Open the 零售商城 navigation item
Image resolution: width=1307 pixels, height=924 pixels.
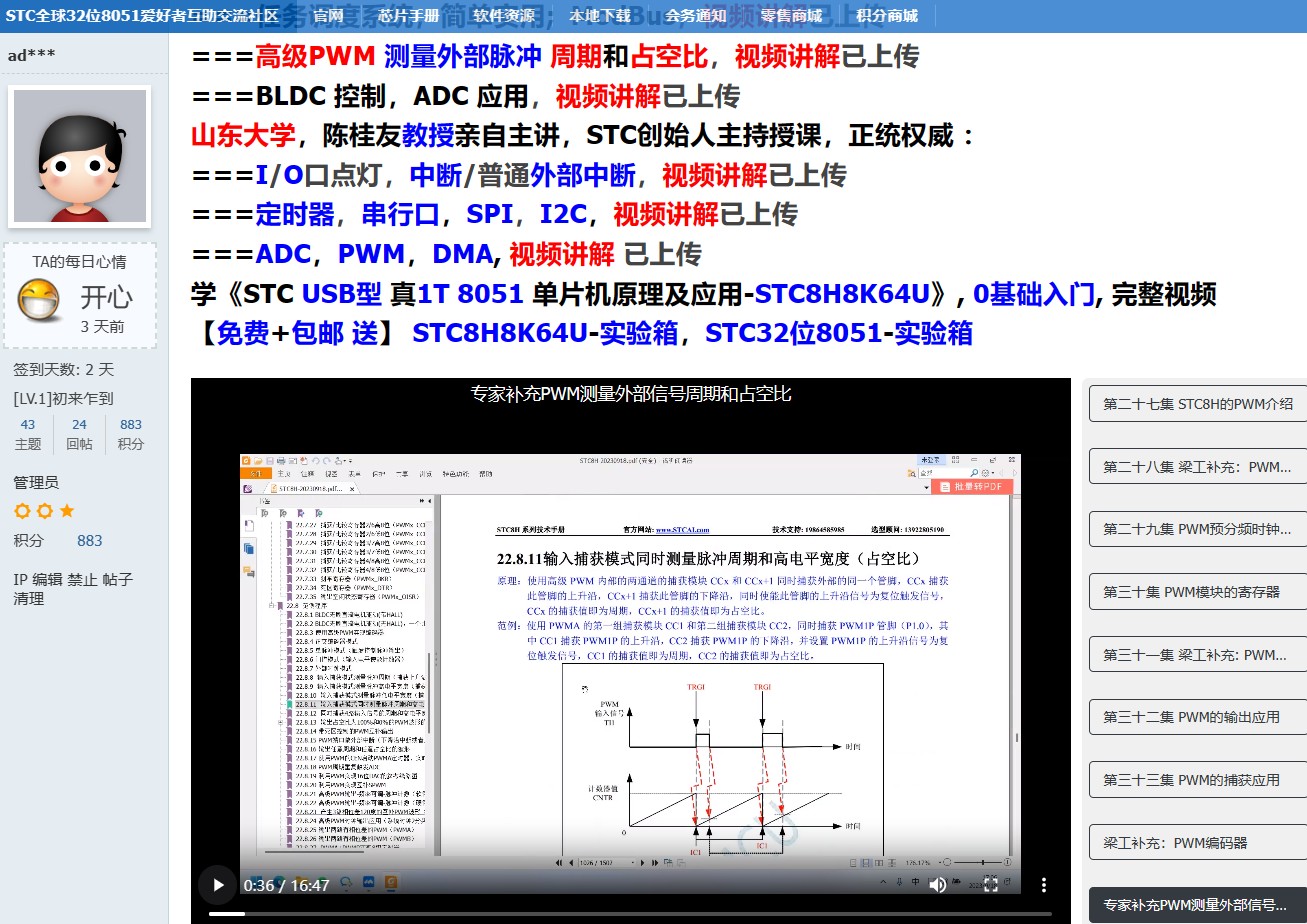(x=791, y=16)
